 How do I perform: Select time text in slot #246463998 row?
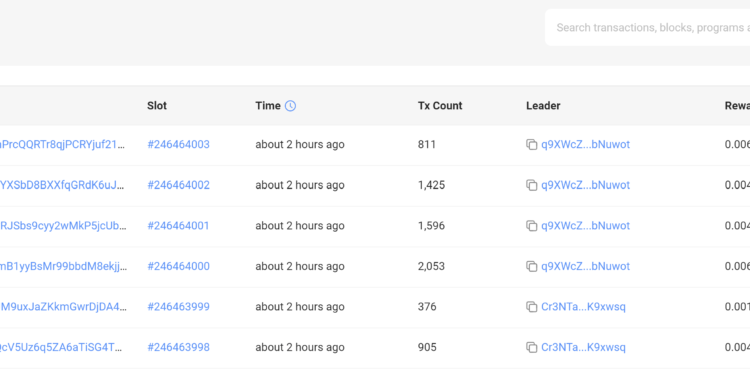click(x=300, y=347)
